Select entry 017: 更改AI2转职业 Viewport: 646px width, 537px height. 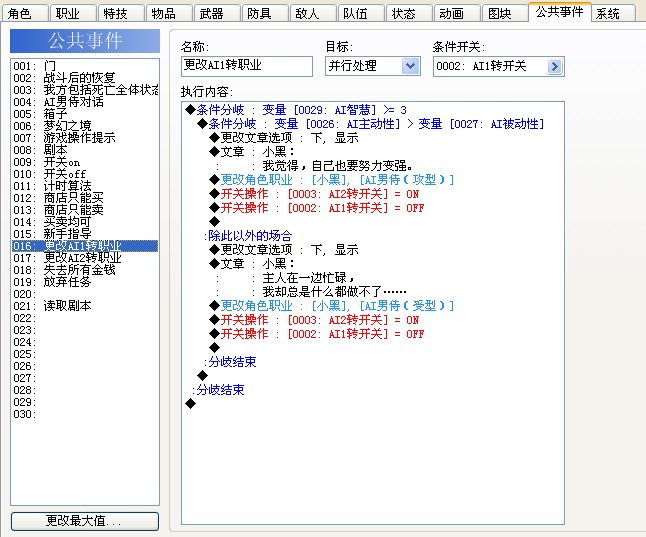(84, 258)
